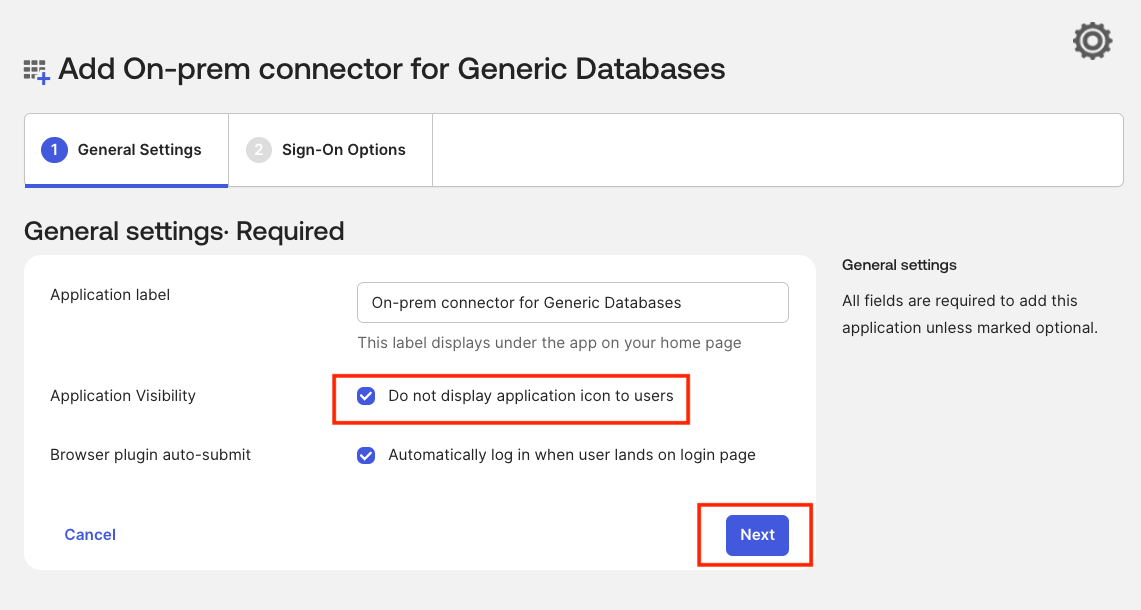Image resolution: width=1141 pixels, height=610 pixels.
Task: Cancel the connector setup
Action: [x=89, y=534]
